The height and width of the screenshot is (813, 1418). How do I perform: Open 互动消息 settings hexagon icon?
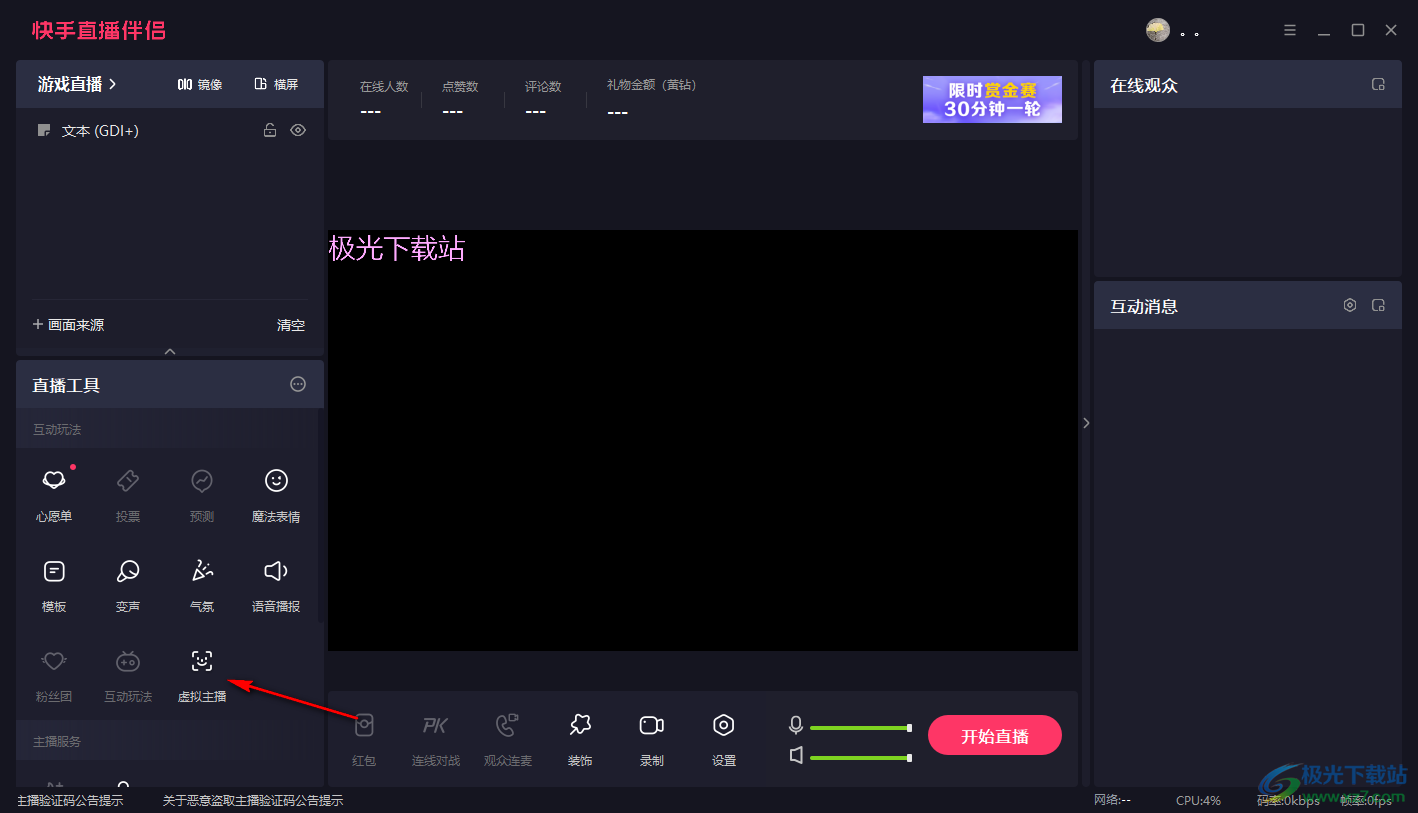pos(1350,305)
